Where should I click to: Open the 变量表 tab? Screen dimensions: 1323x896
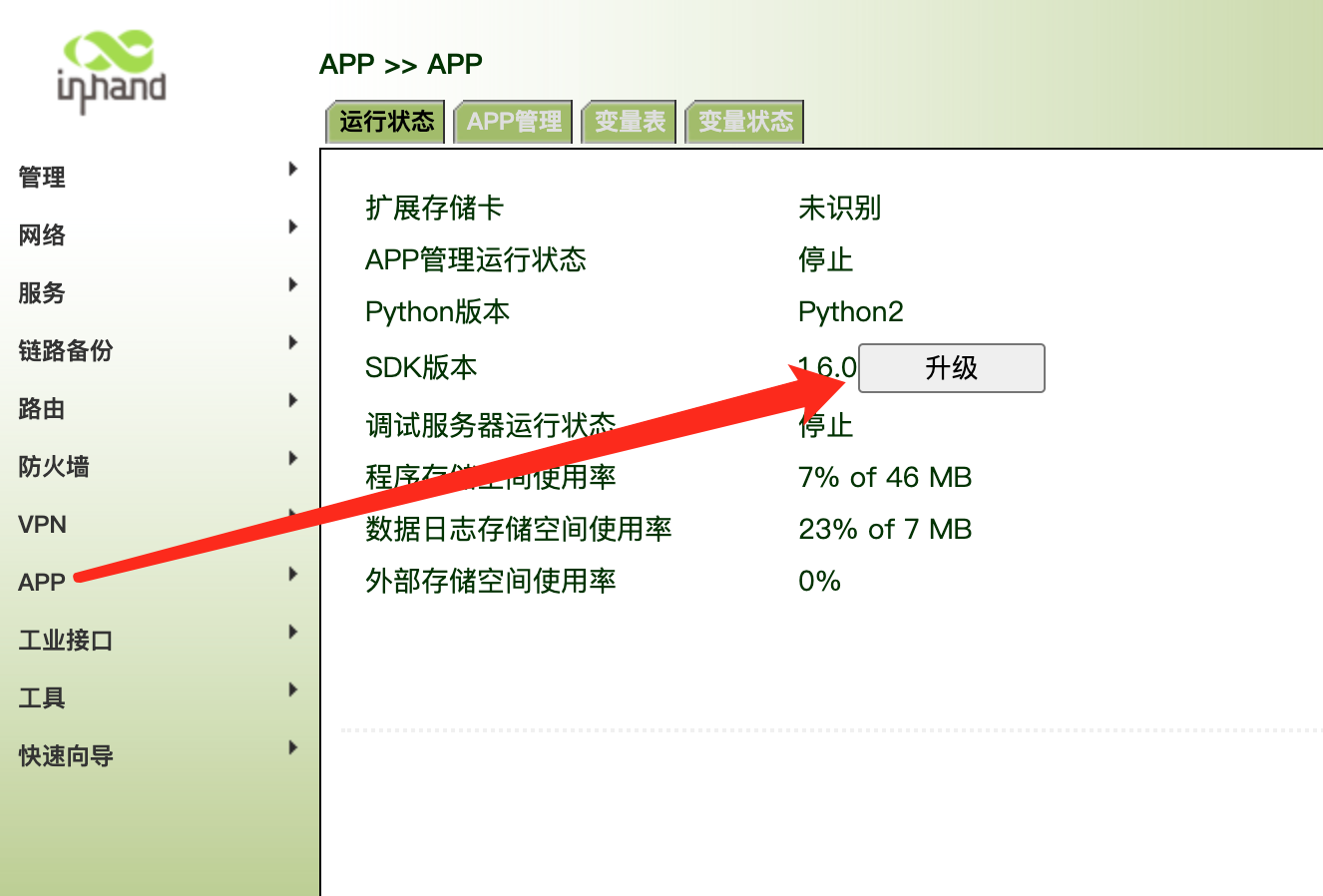pos(630,122)
